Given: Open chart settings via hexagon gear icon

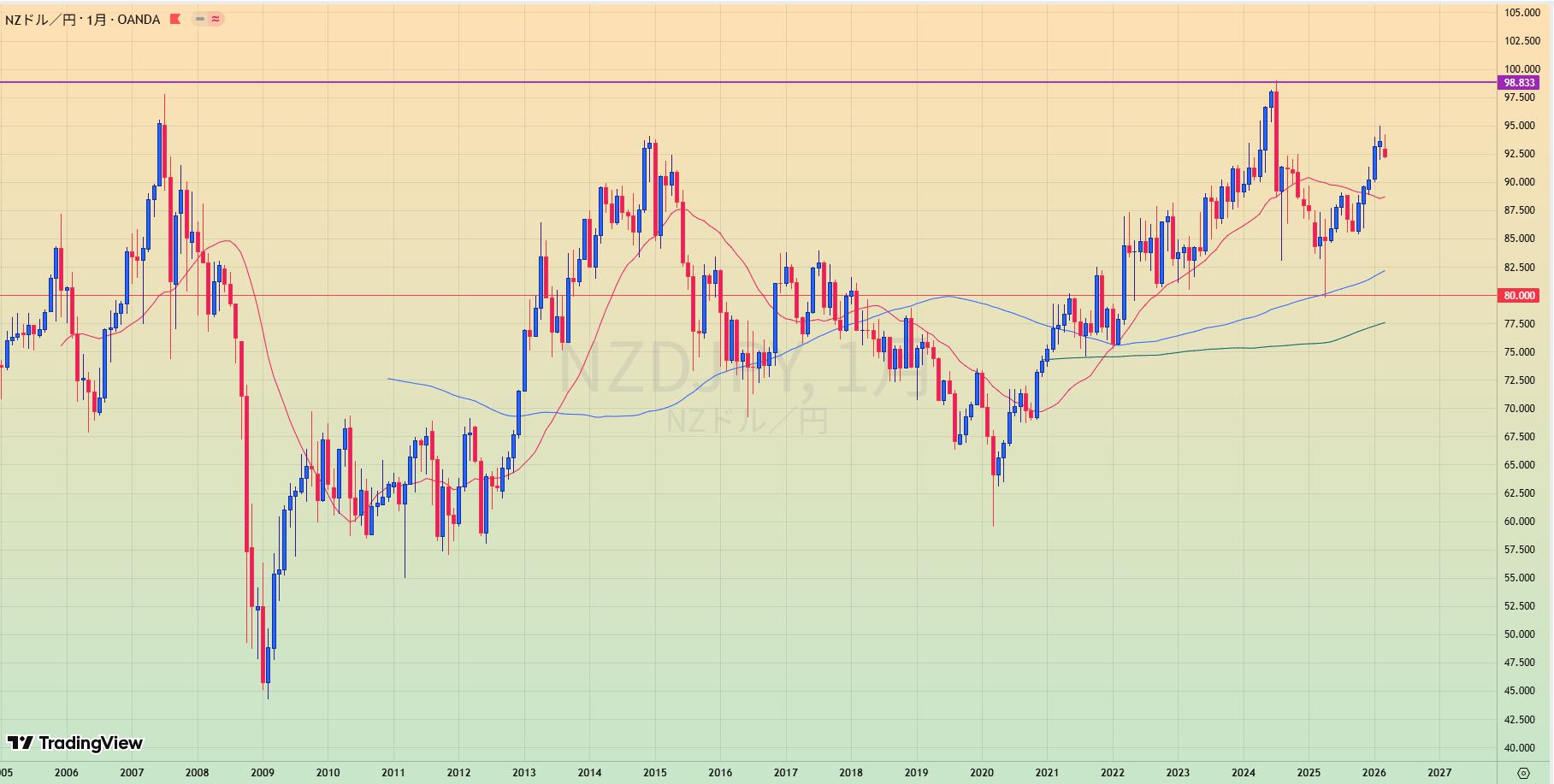Looking at the screenshot, I should (1523, 773).
